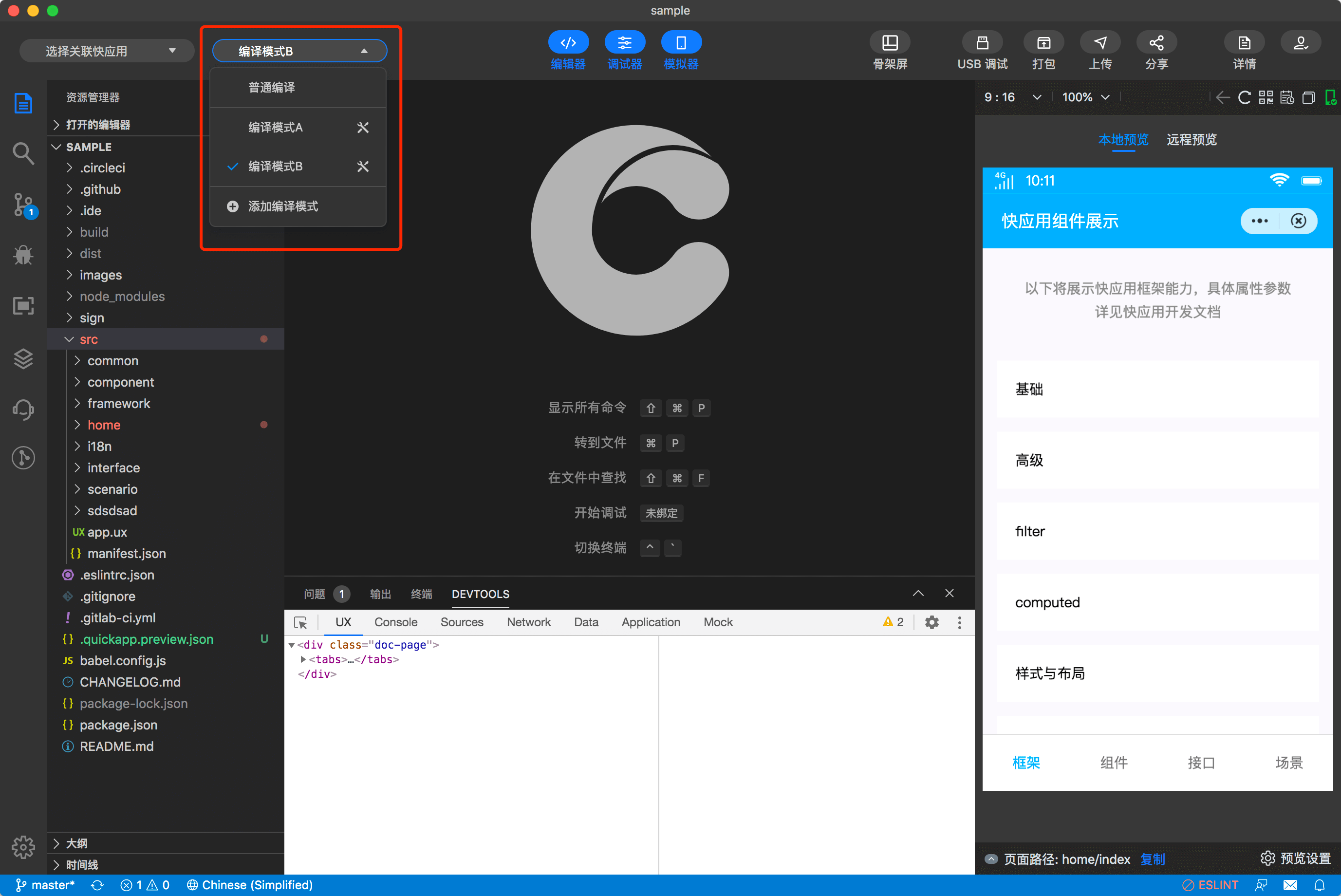The width and height of the screenshot is (1341, 896).
Task: Toggle ESLint in the status bar
Action: 1210,885
